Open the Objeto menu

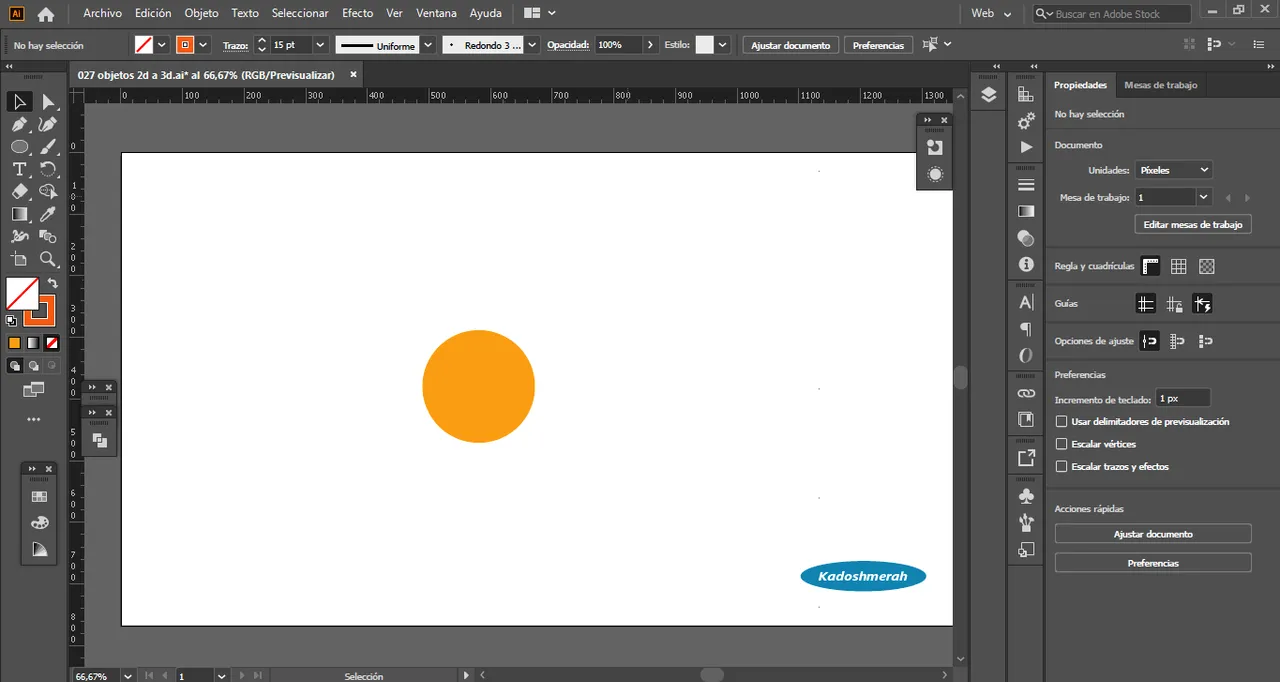(201, 14)
